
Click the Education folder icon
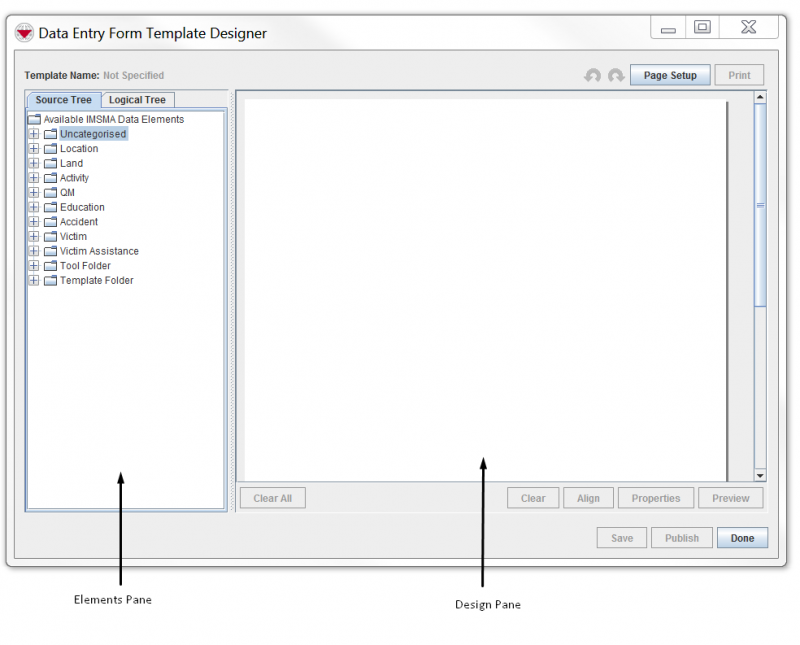[50, 208]
